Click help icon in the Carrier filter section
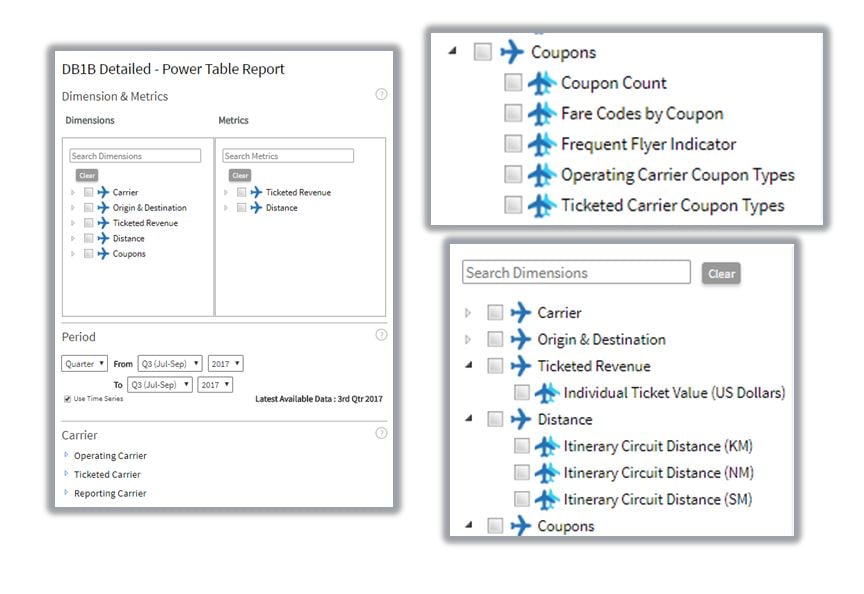864x594 pixels. pyautogui.click(x=381, y=433)
